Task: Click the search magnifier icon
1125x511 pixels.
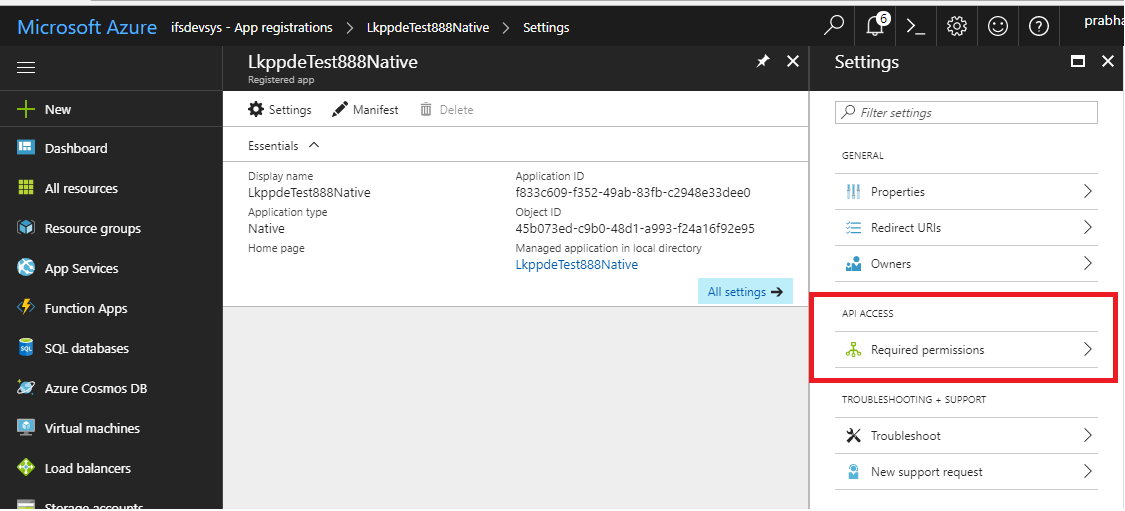Action: (833, 26)
